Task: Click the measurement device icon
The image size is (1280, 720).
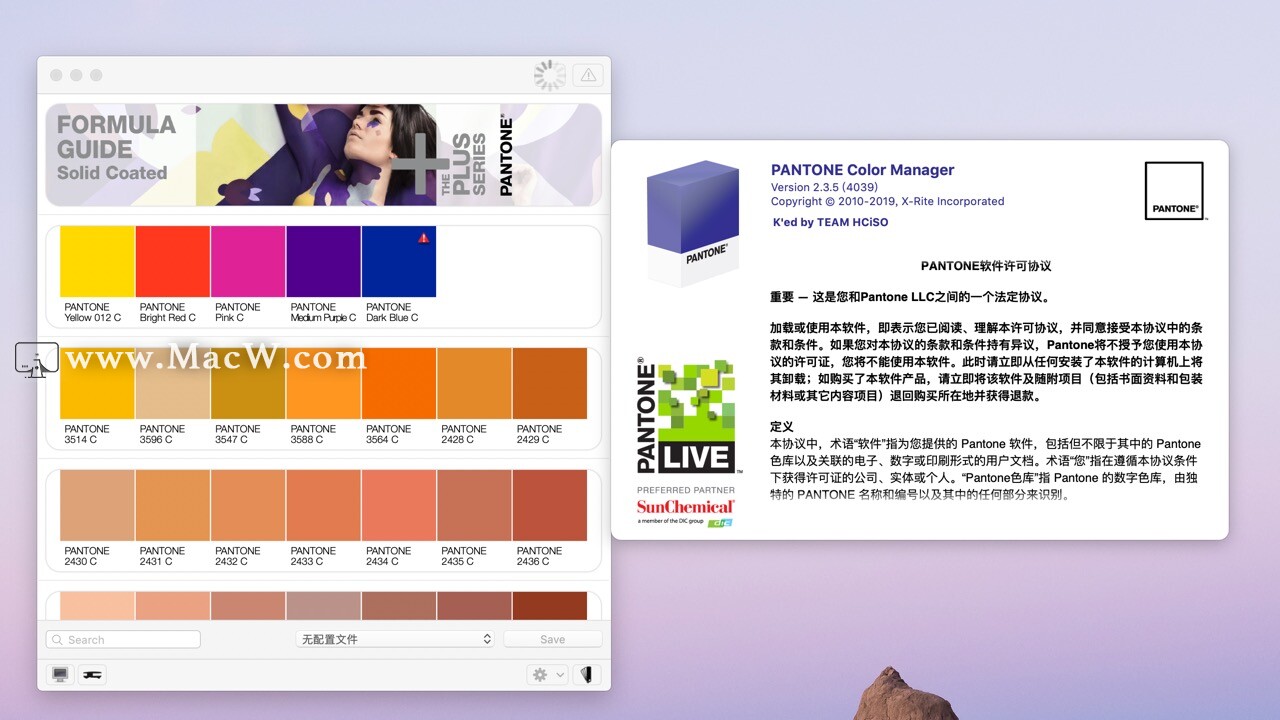Action: [92, 675]
